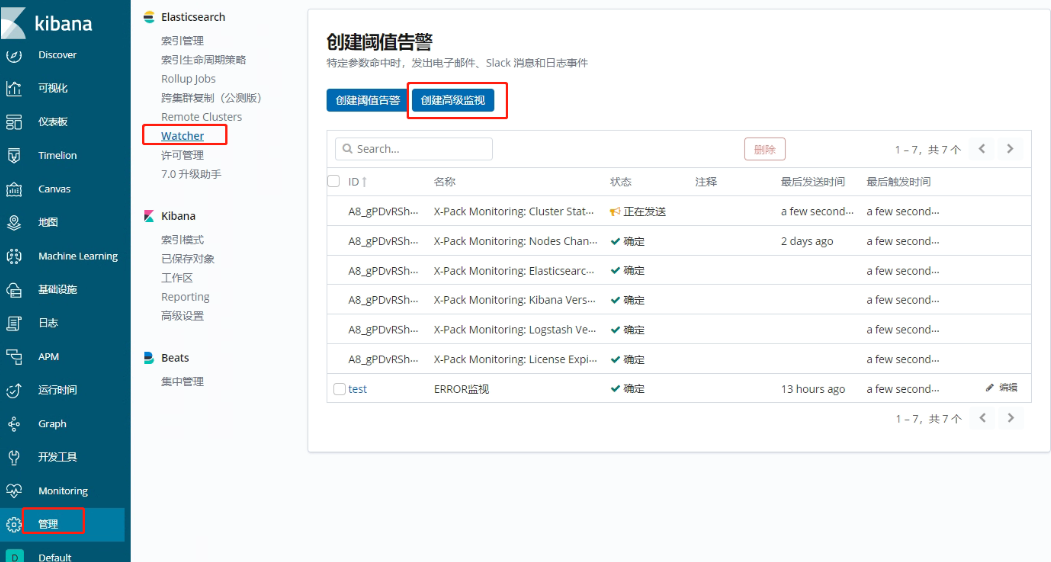Click the 运行时间 uptime icon
Image resolution: width=1051 pixels, height=562 pixels.
click(14, 390)
